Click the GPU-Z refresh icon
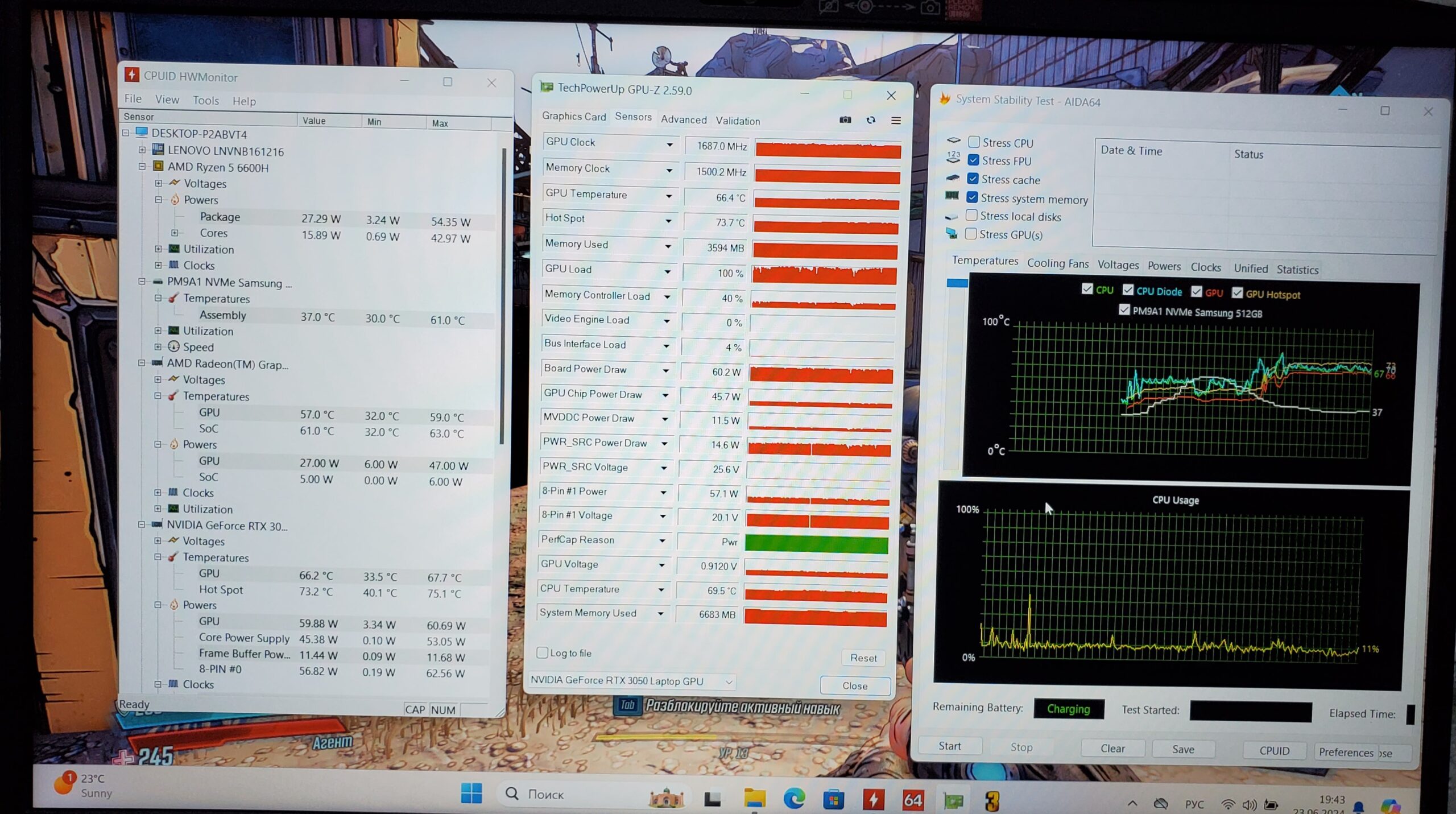The height and width of the screenshot is (814, 1456). tap(871, 120)
